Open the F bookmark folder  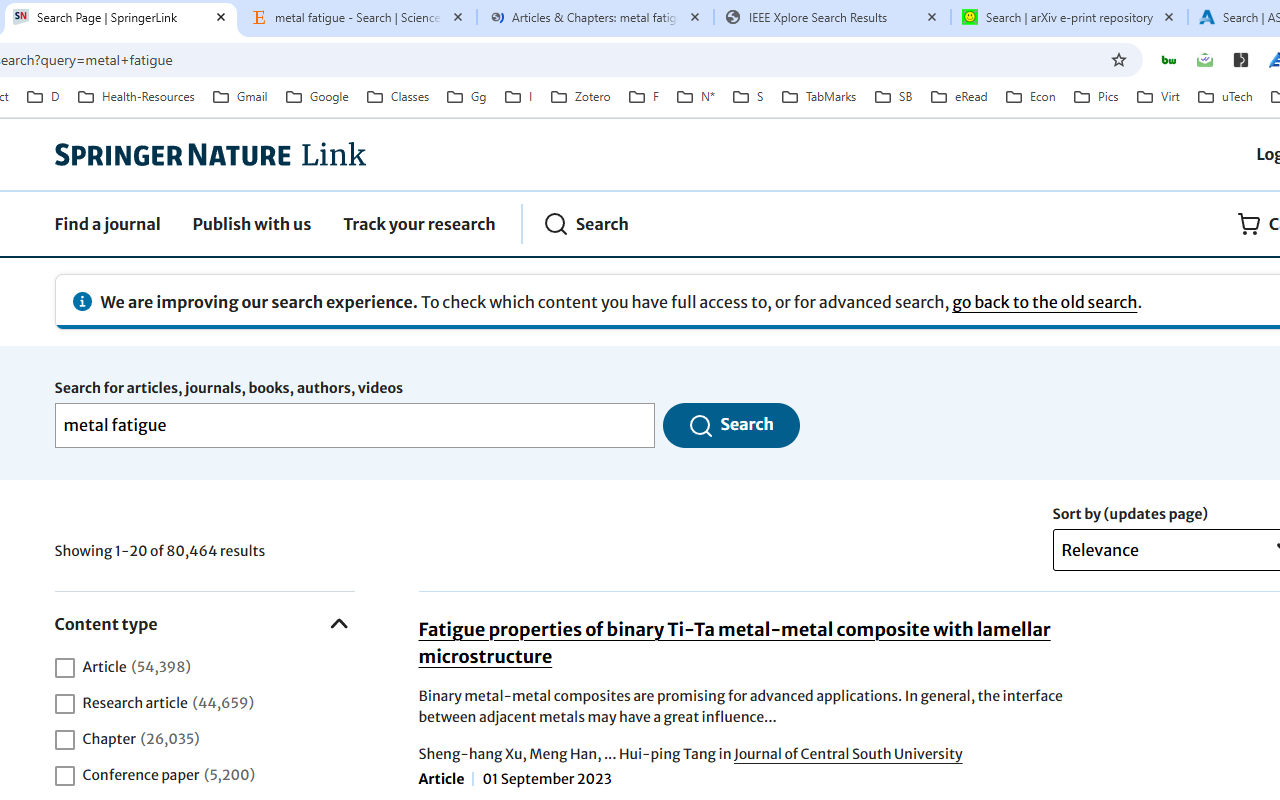(x=644, y=97)
